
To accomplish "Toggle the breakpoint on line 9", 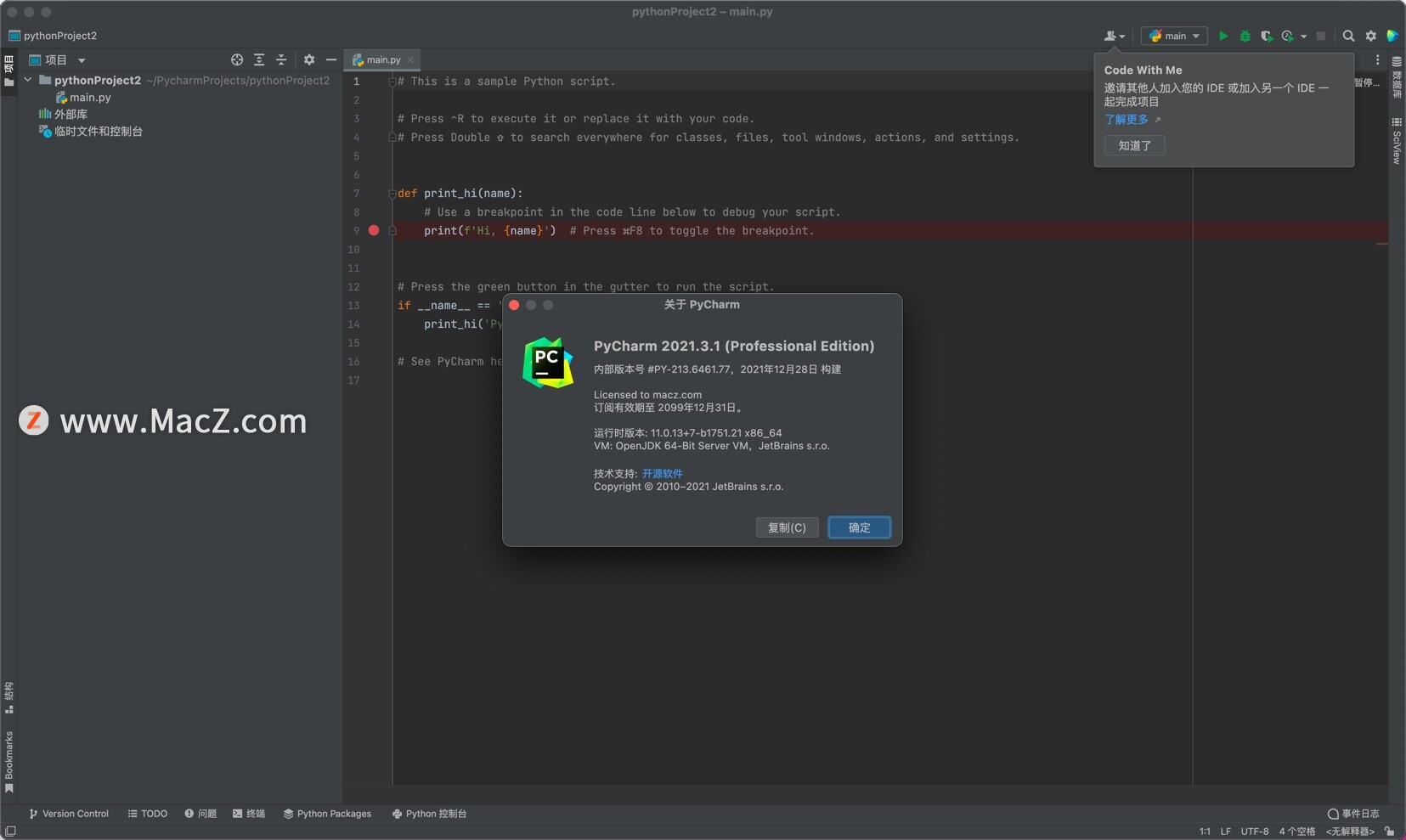I will point(374,230).
